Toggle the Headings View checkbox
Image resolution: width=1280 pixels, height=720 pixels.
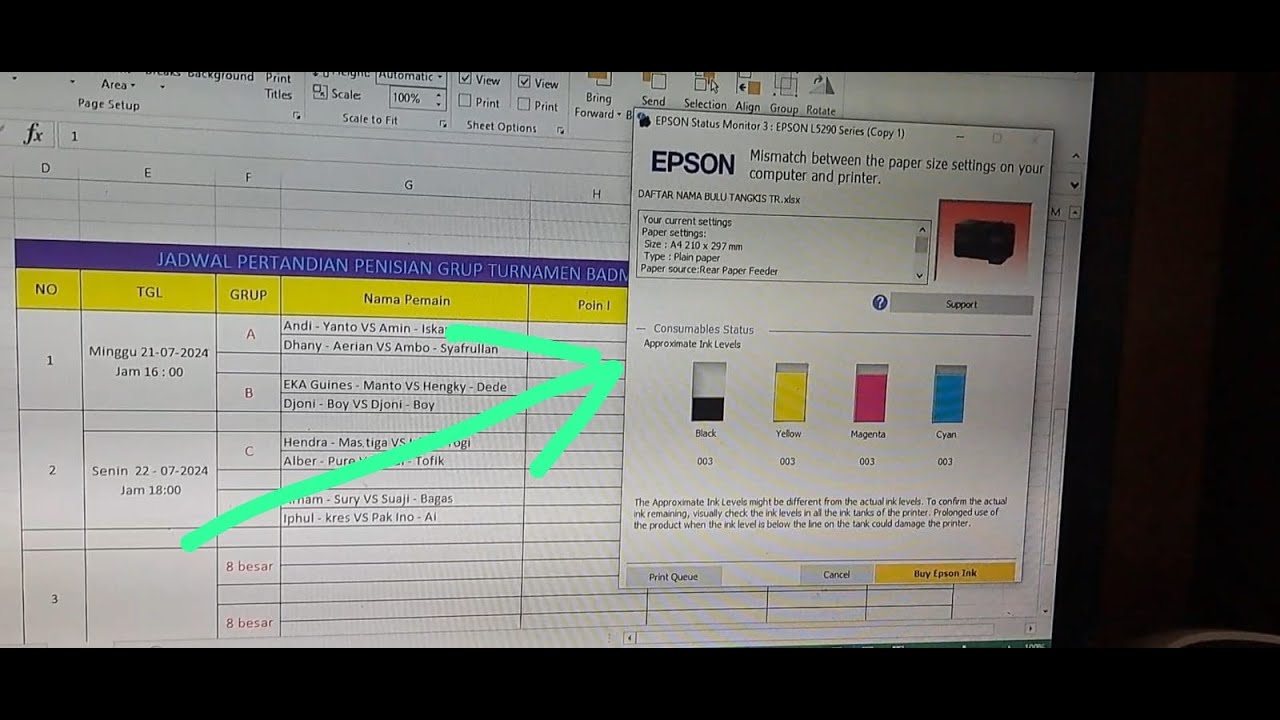(x=524, y=82)
